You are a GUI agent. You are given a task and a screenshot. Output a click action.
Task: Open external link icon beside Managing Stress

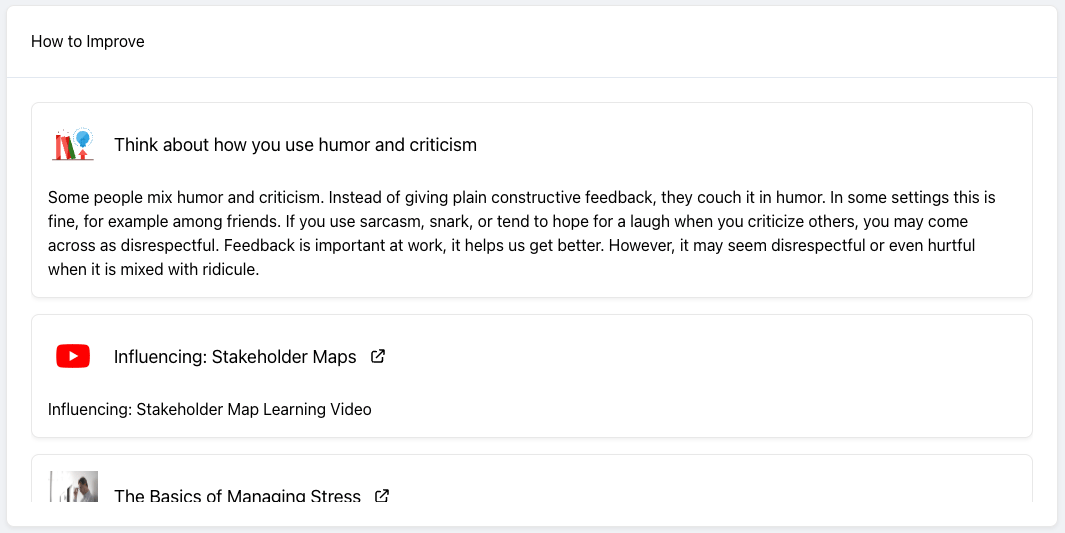[x=382, y=496]
